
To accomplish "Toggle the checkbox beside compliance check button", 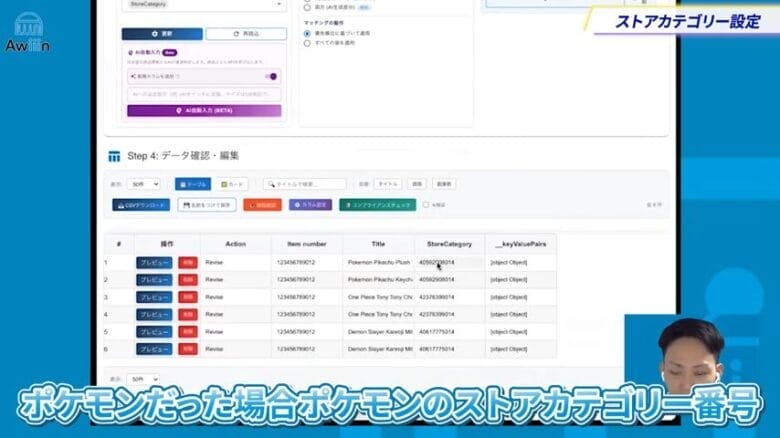I will point(426,205).
